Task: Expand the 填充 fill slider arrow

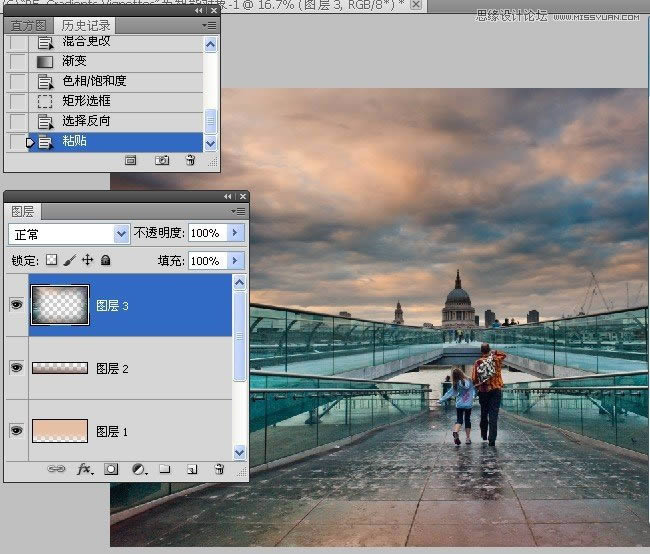Action: 236,261
